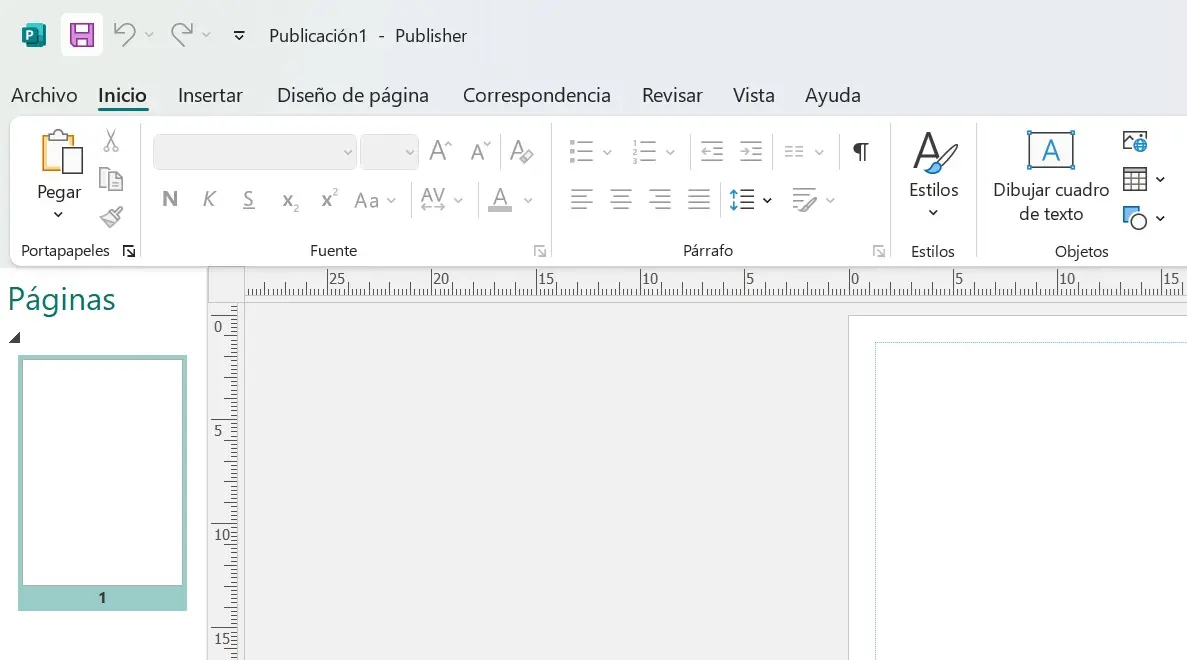Switch to the Insertar ribbon tab
This screenshot has width=1187, height=660.
pos(210,95)
